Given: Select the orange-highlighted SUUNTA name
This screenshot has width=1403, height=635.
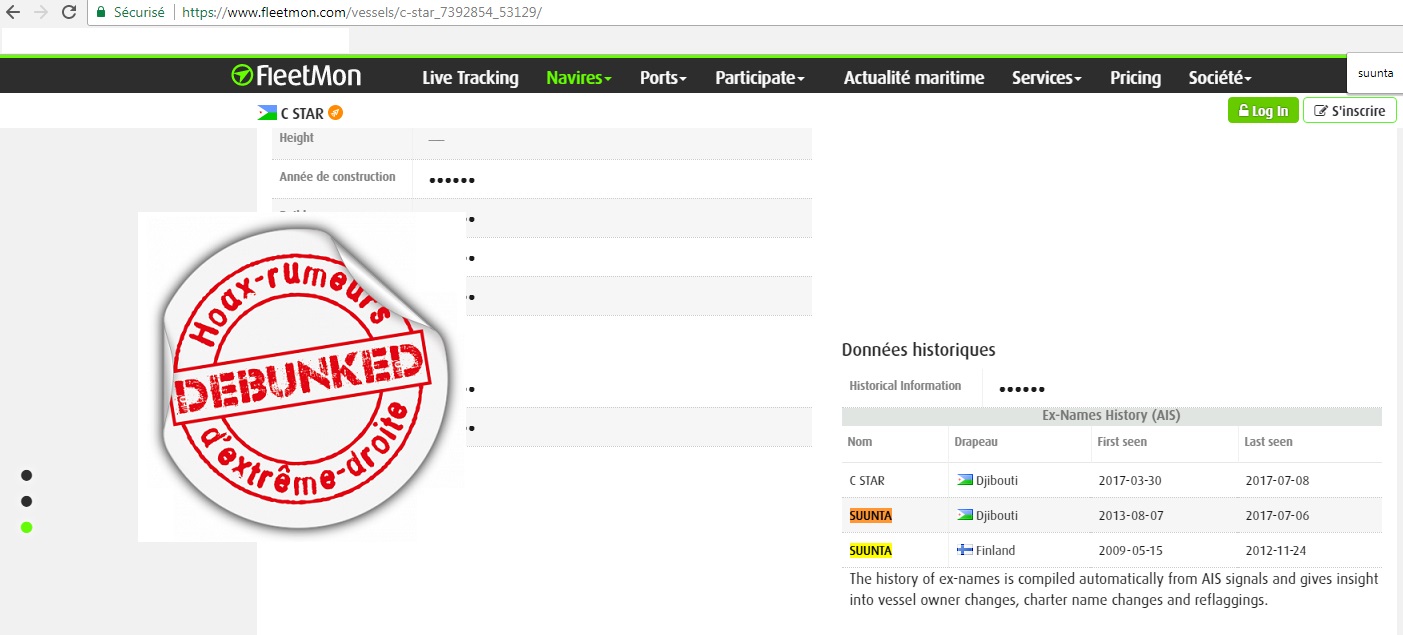Looking at the screenshot, I should [x=870, y=515].
